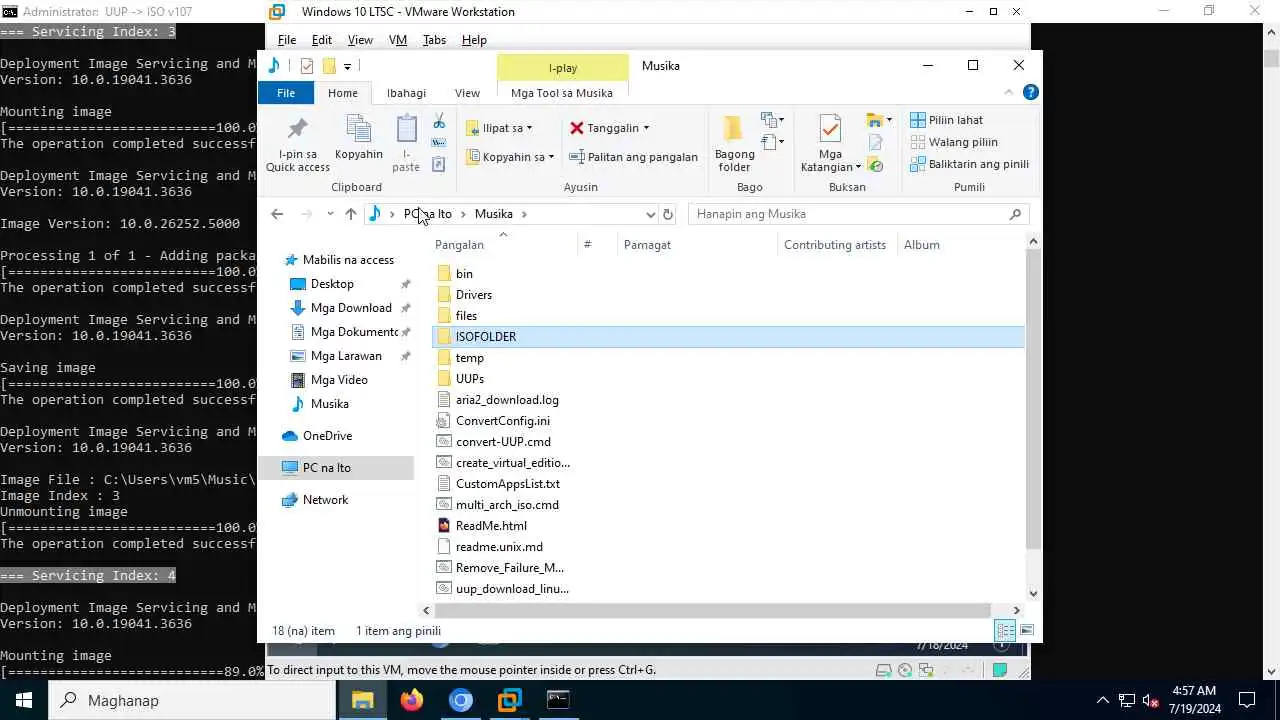Select convert-UUP.cmd file

(x=503, y=442)
